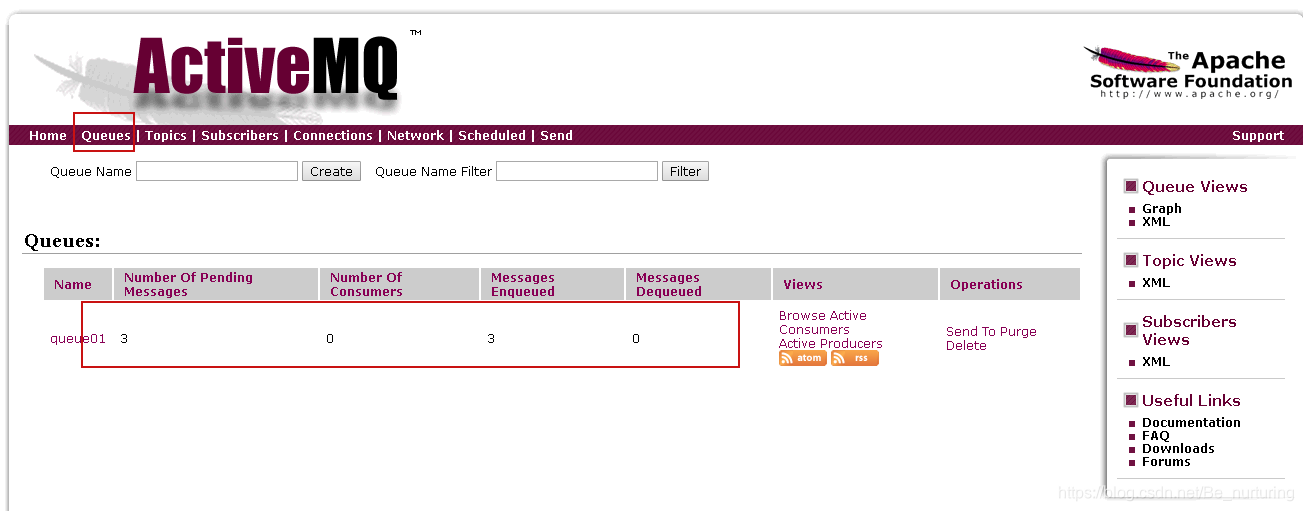Image resolution: width=1303 pixels, height=511 pixels.
Task: Open XML link under Subscribers Views
Action: tap(1156, 362)
